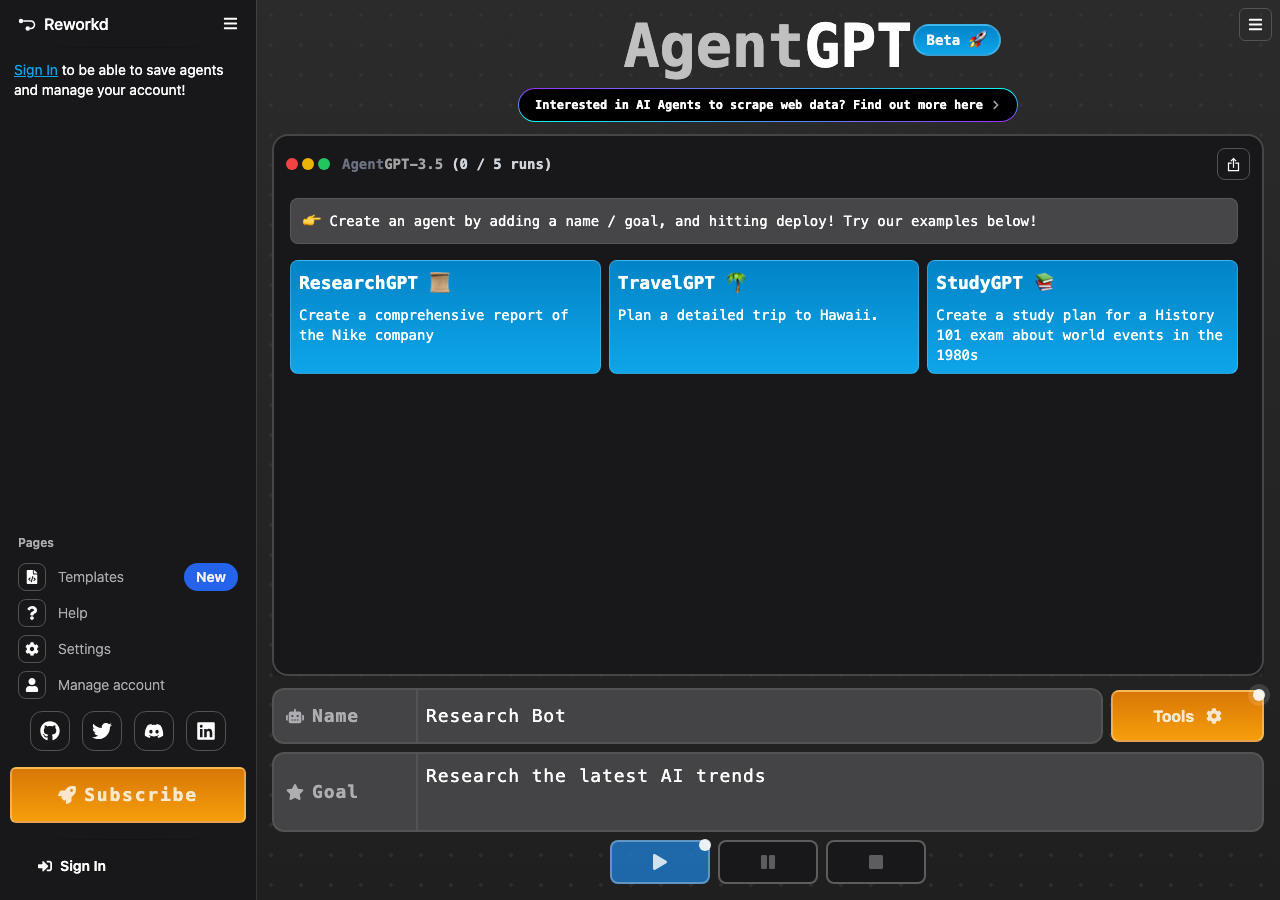Click the yellow window dot
Screen dimensions: 1280x900
pyautogui.click(x=308, y=164)
